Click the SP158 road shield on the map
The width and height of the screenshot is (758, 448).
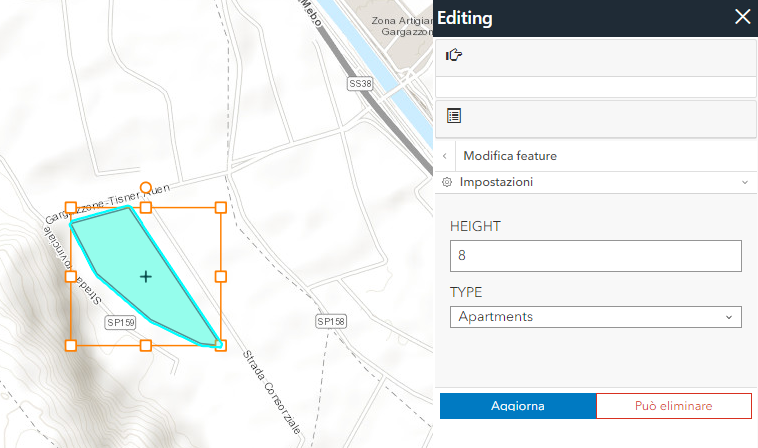click(x=331, y=321)
